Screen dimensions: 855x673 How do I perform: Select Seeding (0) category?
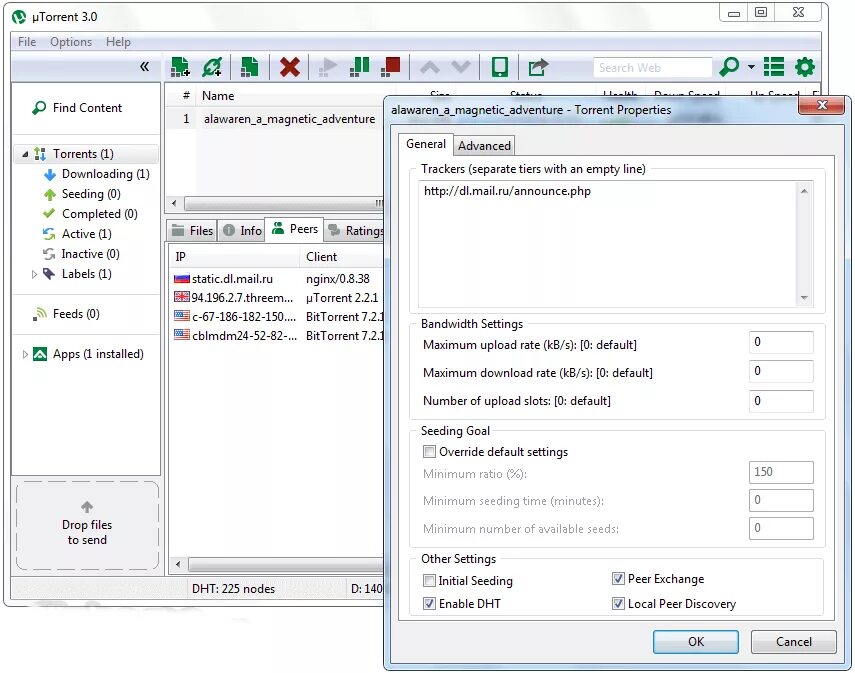82,194
